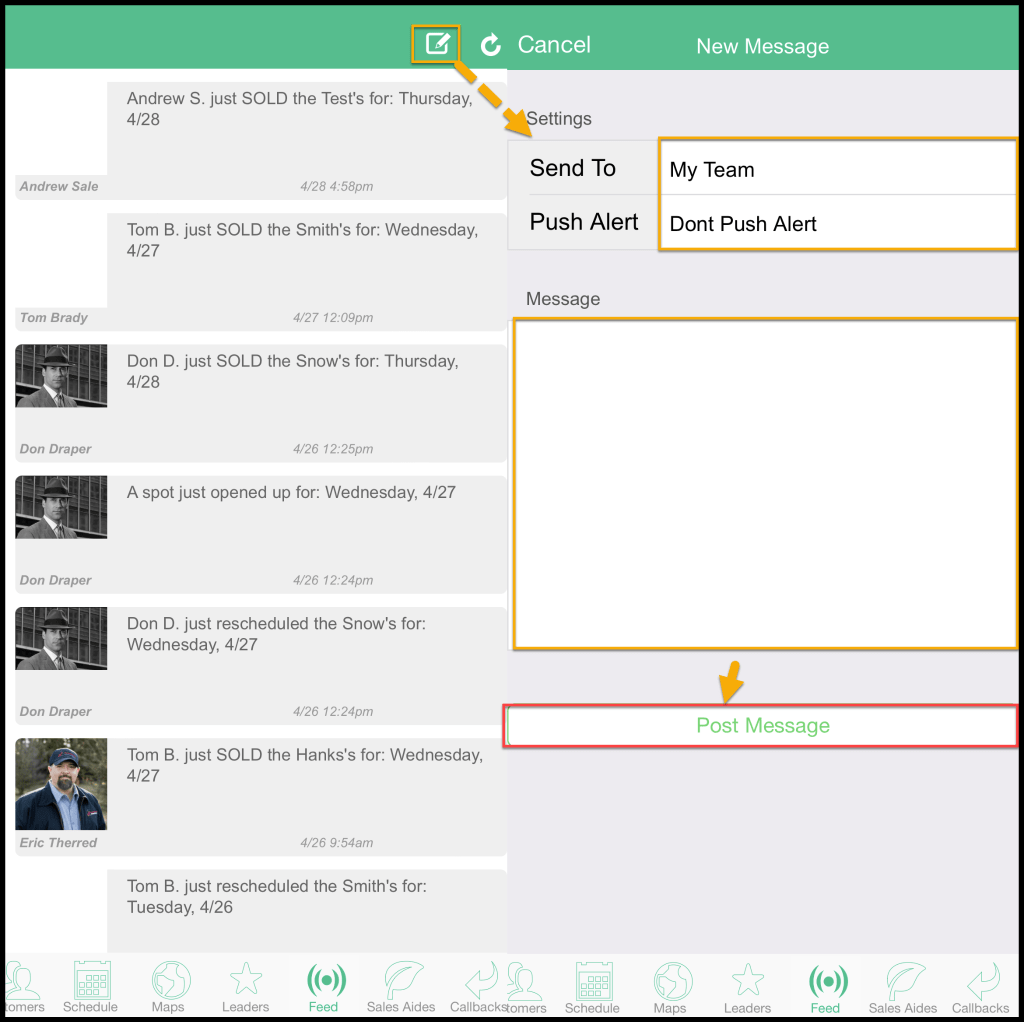Image resolution: width=1024 pixels, height=1022 pixels.
Task: Tap Don Draper photo on 'spot just opened' post
Action: coord(61,507)
